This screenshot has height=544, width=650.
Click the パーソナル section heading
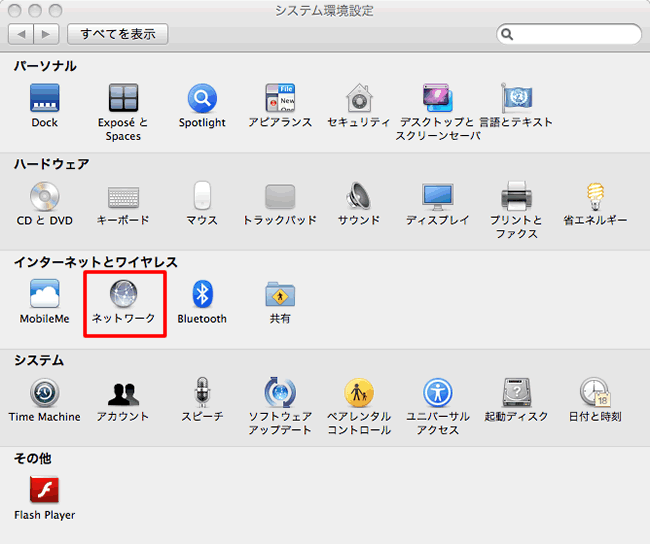45,66
